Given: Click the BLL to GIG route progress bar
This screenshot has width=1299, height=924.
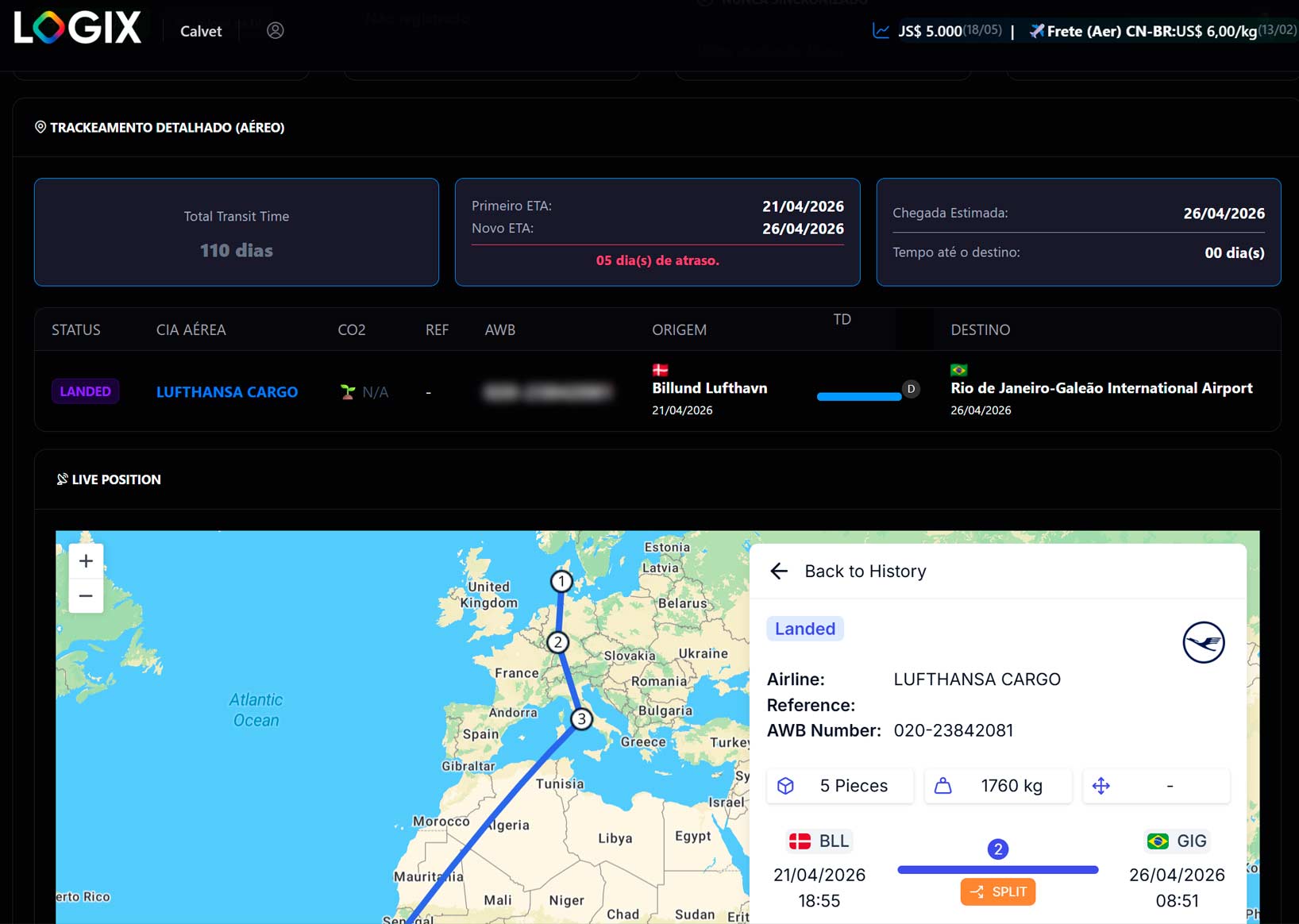Looking at the screenshot, I should pos(998,870).
